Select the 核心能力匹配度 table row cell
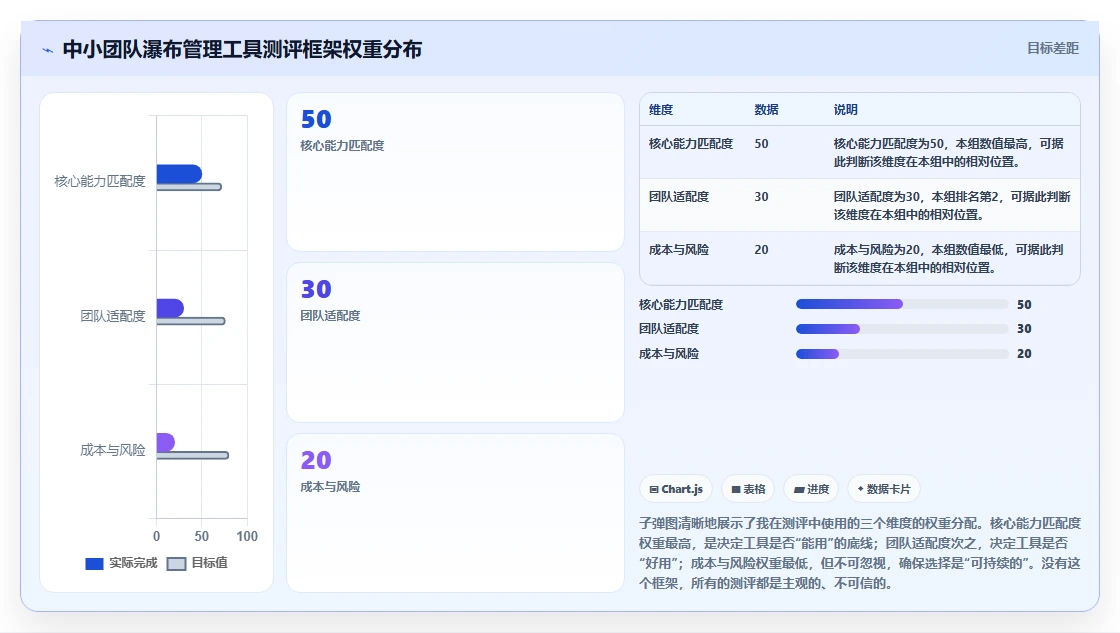 point(691,144)
